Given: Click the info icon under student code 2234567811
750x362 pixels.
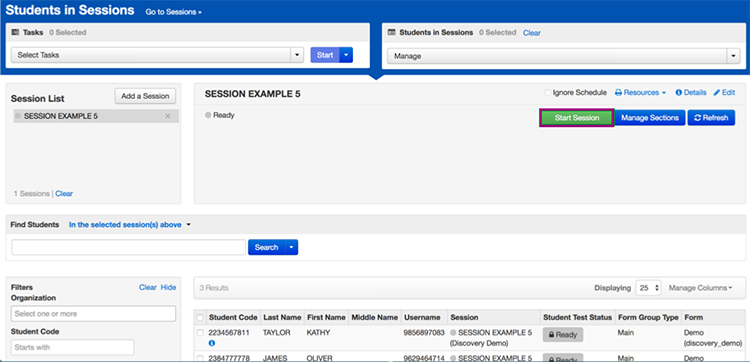Looking at the screenshot, I should (211, 343).
